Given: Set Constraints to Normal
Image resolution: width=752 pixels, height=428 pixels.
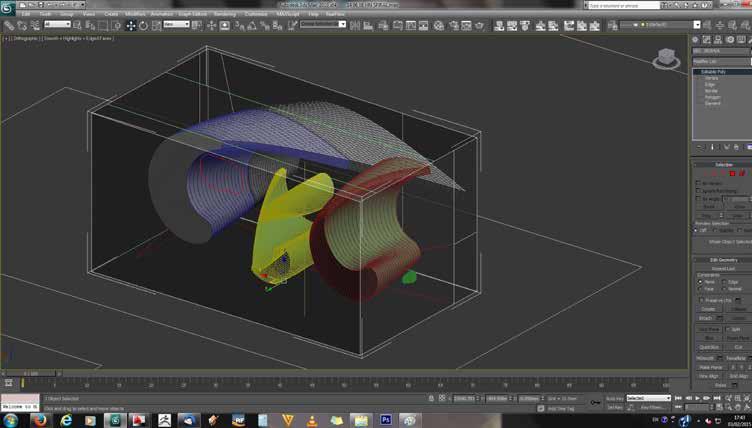Looking at the screenshot, I should [x=725, y=289].
